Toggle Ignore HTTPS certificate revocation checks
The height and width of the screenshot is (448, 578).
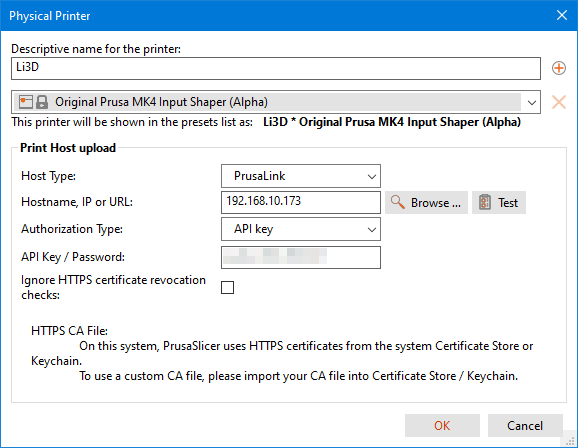(227, 288)
